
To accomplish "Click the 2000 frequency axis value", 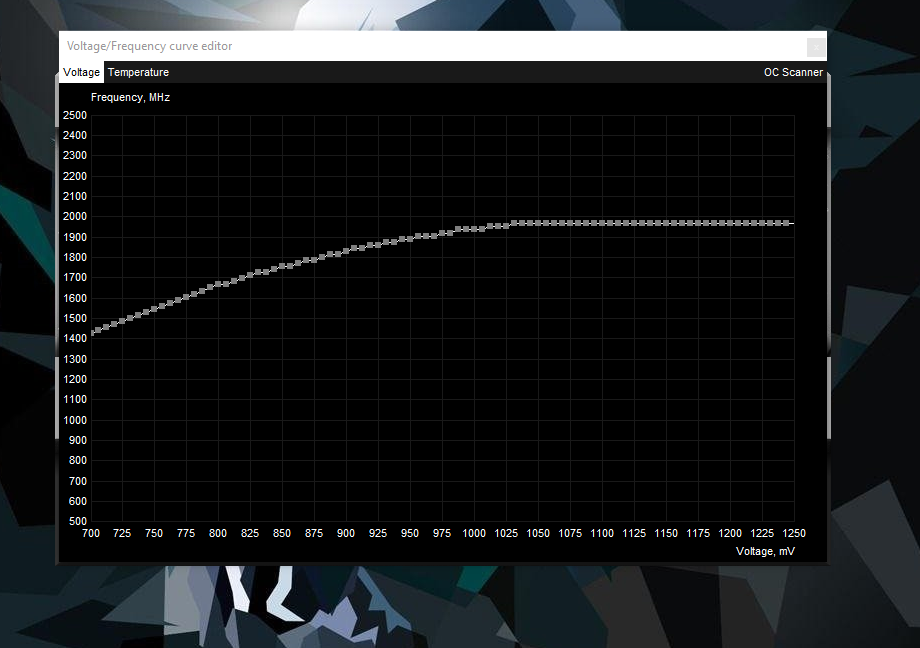I will [x=75, y=216].
